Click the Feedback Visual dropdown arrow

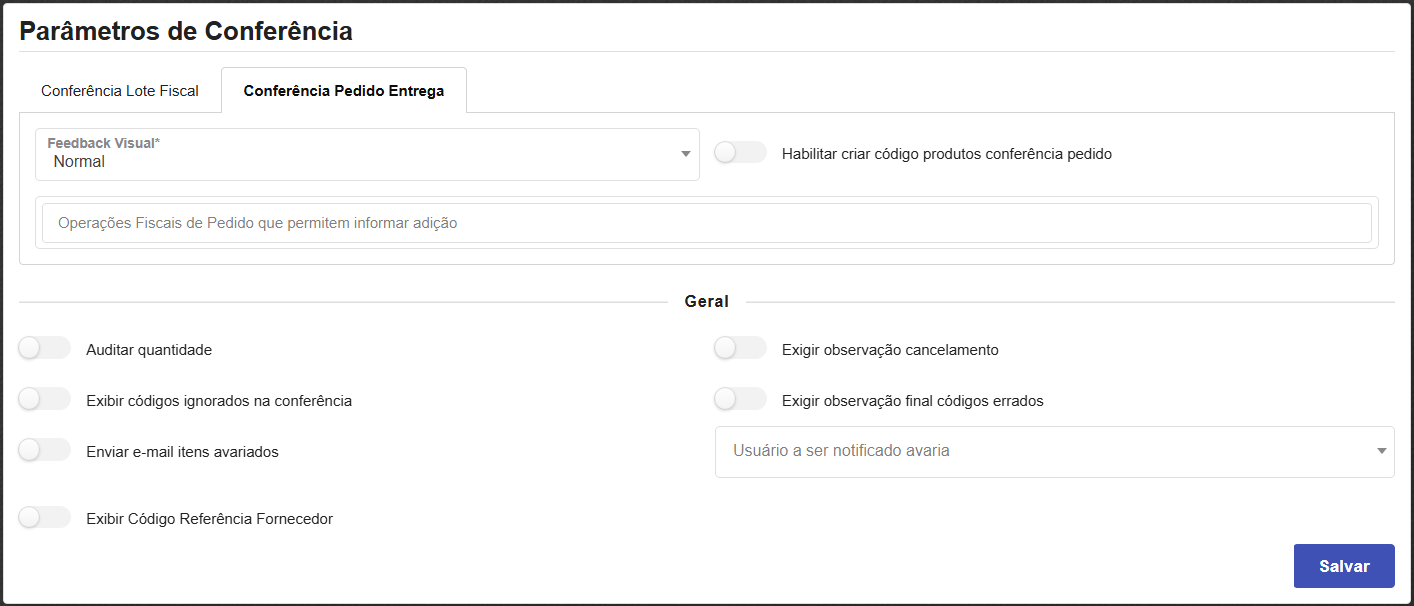click(x=685, y=154)
